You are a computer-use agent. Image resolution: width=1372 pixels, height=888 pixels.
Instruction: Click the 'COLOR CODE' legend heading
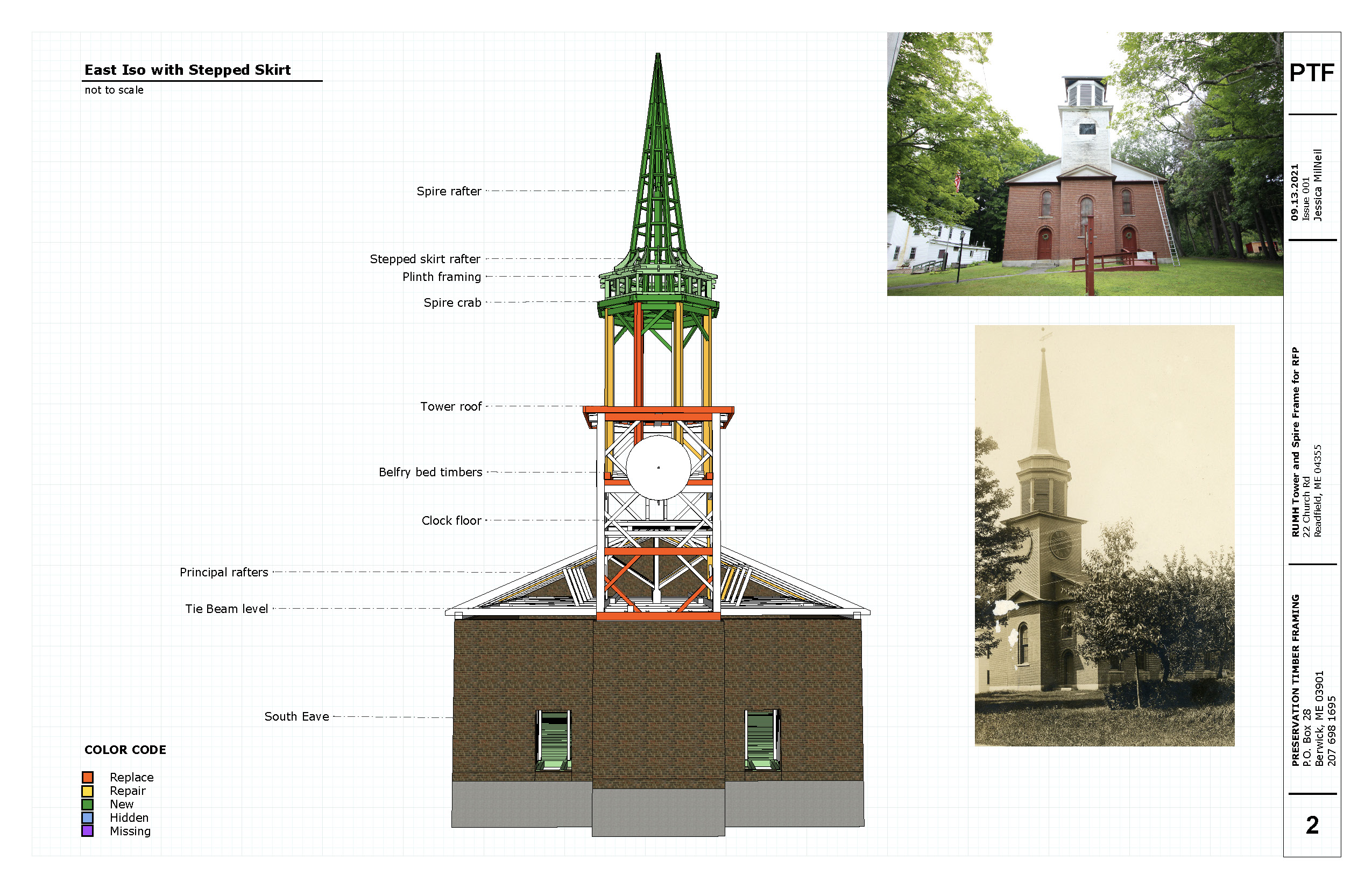pos(125,750)
